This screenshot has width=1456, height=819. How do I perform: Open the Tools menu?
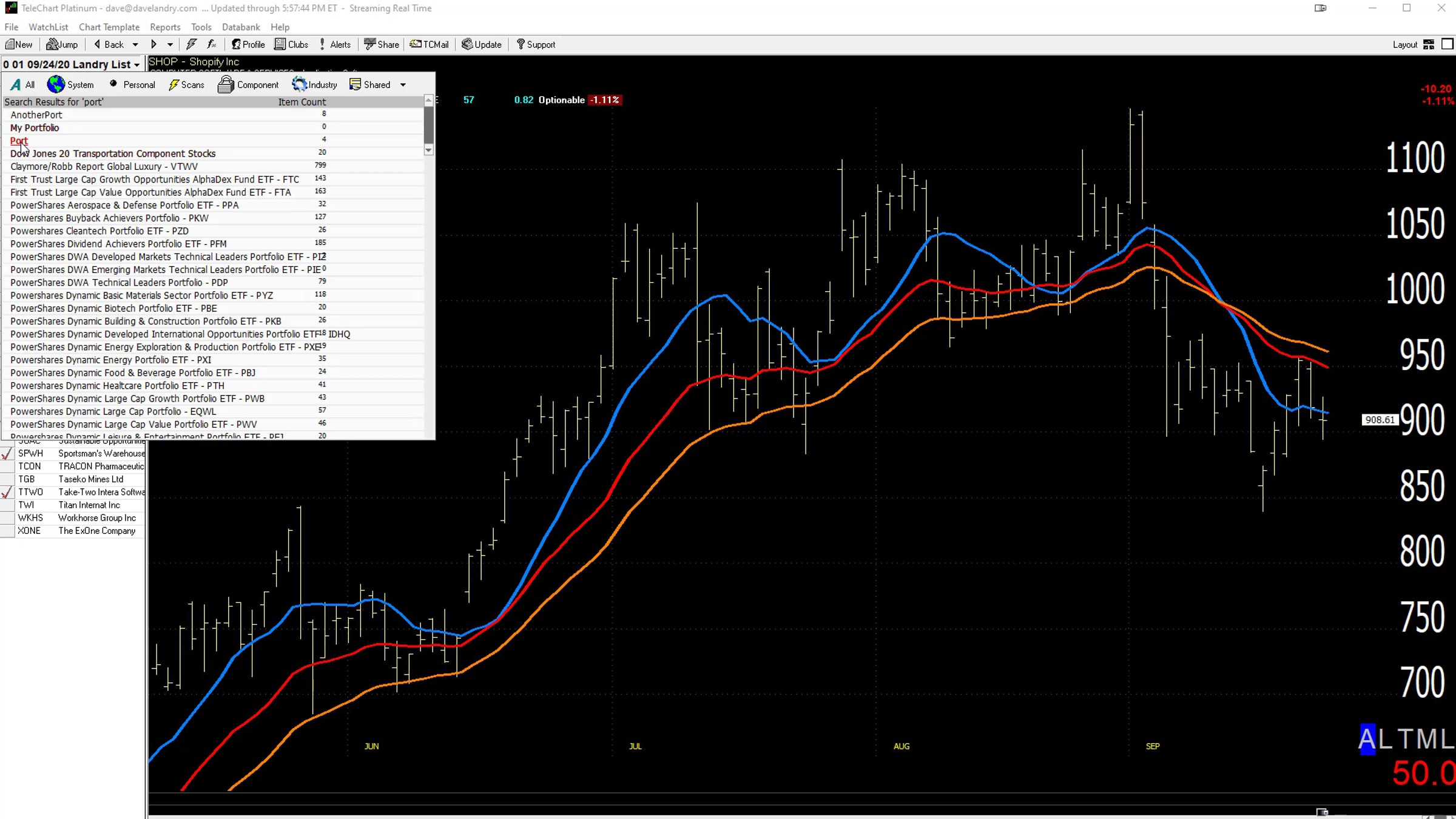click(201, 27)
